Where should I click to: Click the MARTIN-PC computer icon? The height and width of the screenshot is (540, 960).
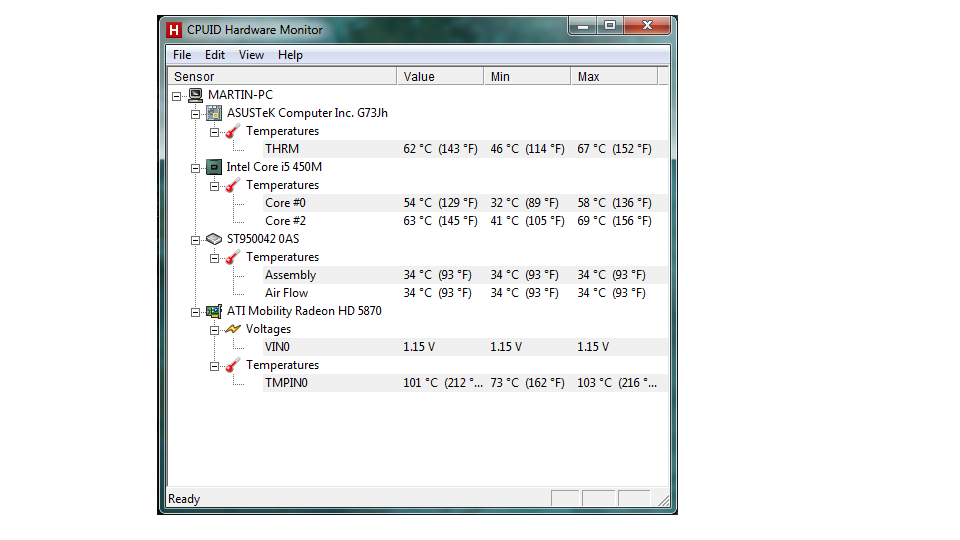[x=195, y=95]
